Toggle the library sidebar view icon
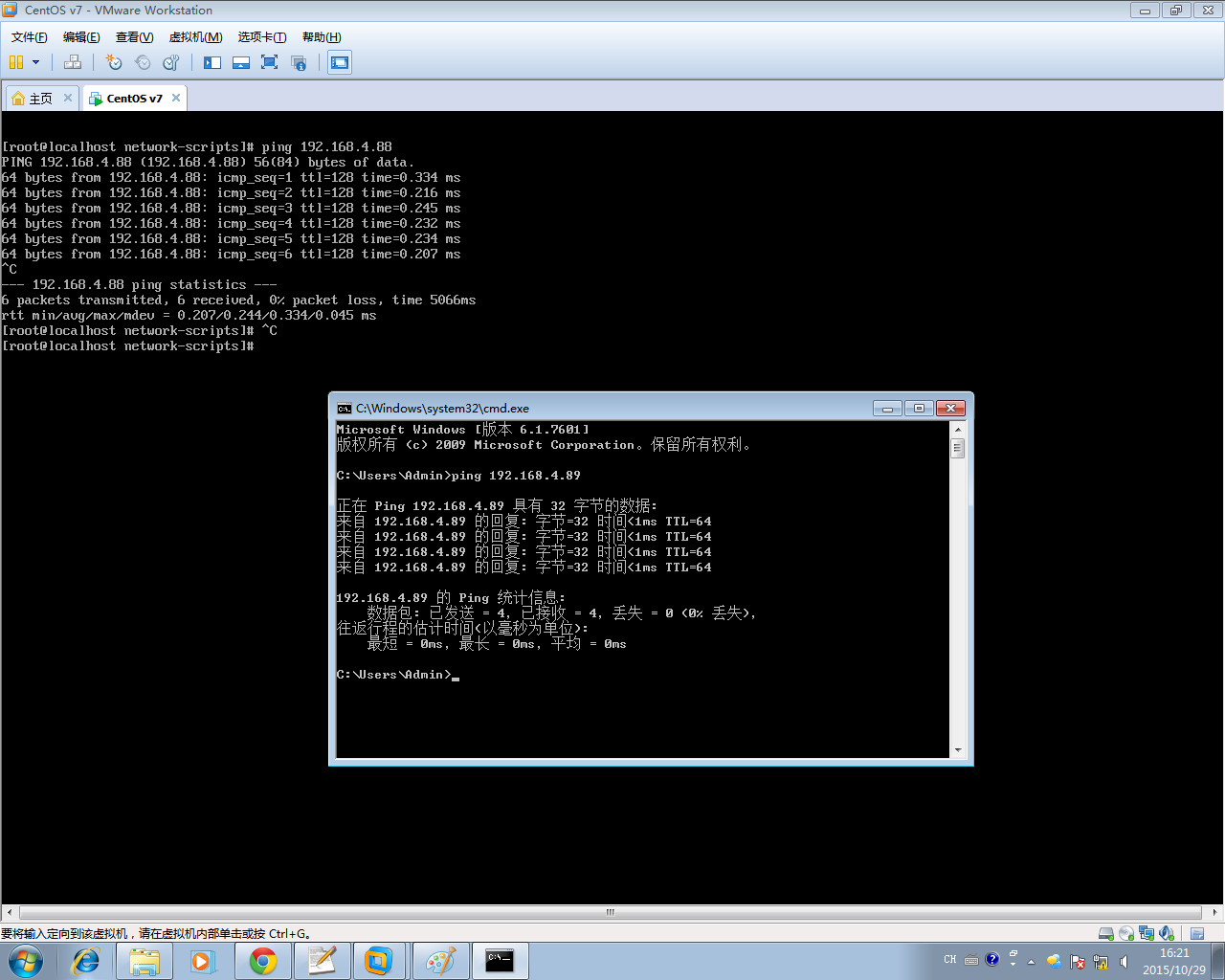This screenshot has width=1225, height=980. (x=212, y=62)
